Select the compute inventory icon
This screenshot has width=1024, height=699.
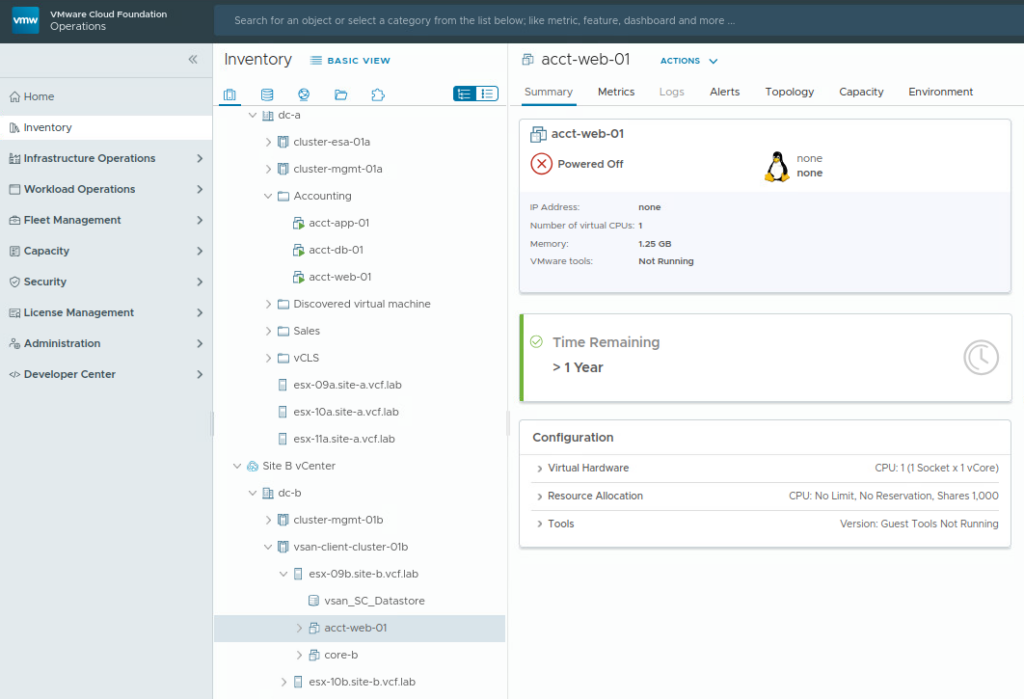[230, 95]
